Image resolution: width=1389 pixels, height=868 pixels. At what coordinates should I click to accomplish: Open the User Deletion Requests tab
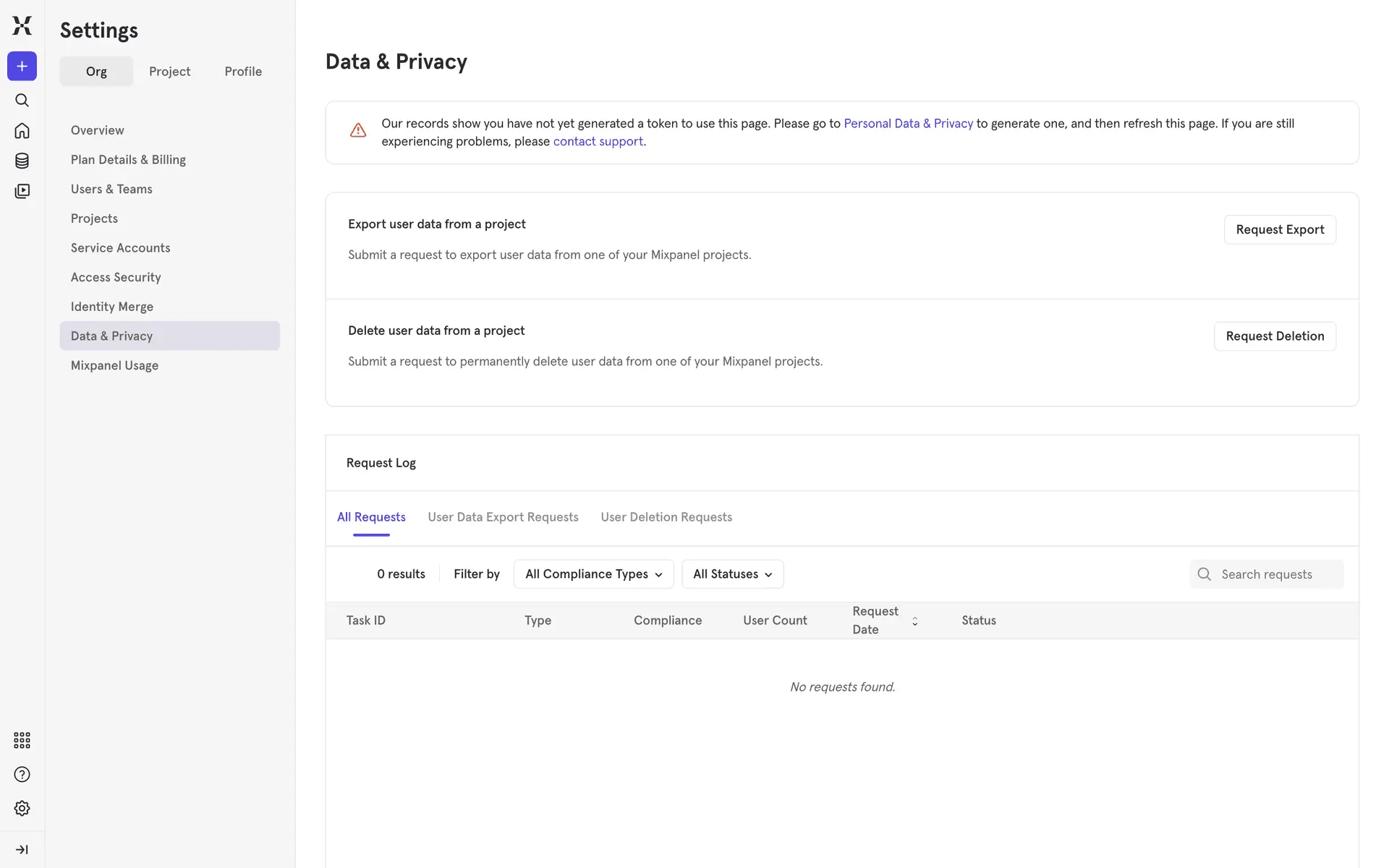[666, 517]
